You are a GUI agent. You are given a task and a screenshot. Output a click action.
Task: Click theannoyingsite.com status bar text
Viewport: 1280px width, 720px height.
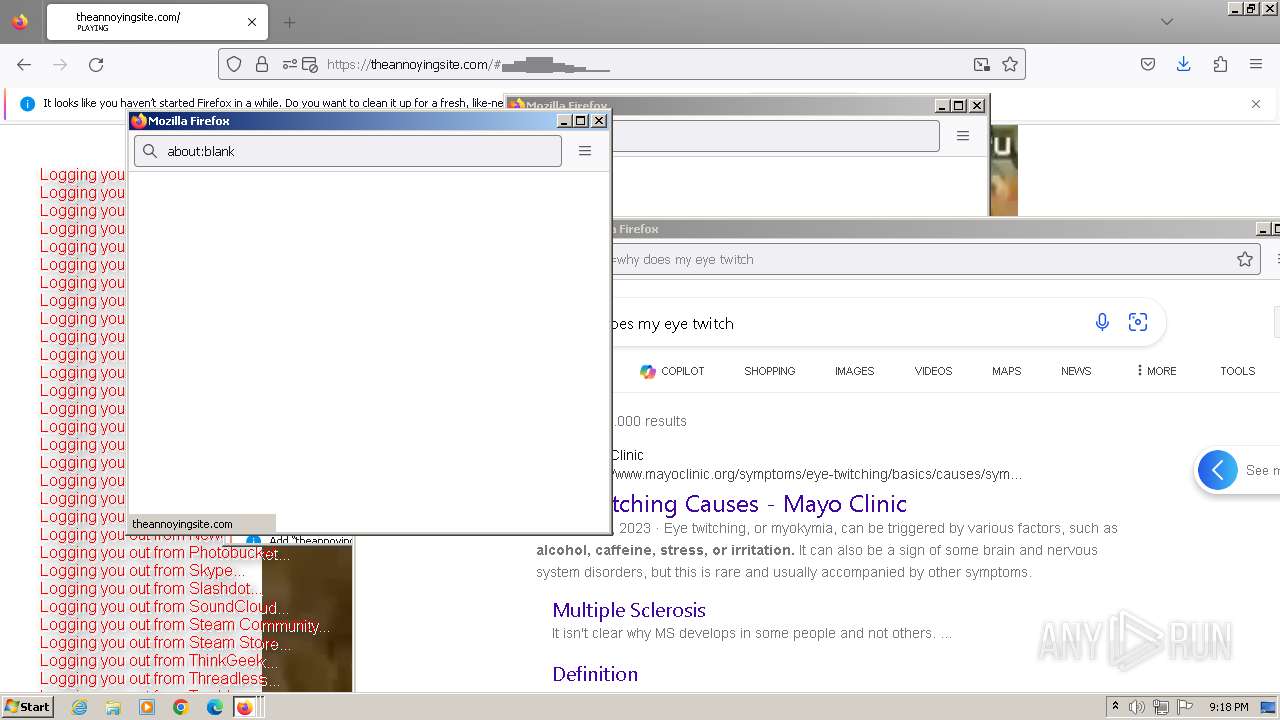click(x=182, y=524)
